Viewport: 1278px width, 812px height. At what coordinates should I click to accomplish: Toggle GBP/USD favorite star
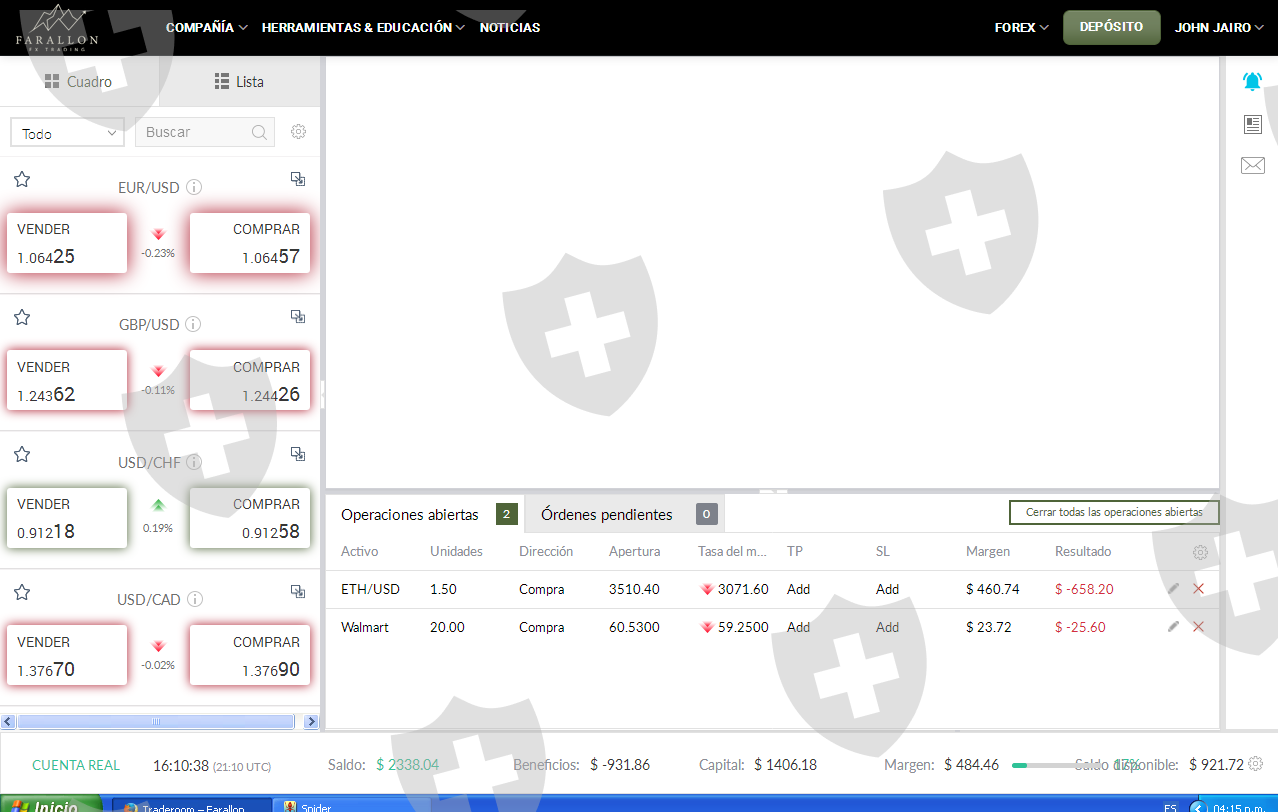[22, 317]
